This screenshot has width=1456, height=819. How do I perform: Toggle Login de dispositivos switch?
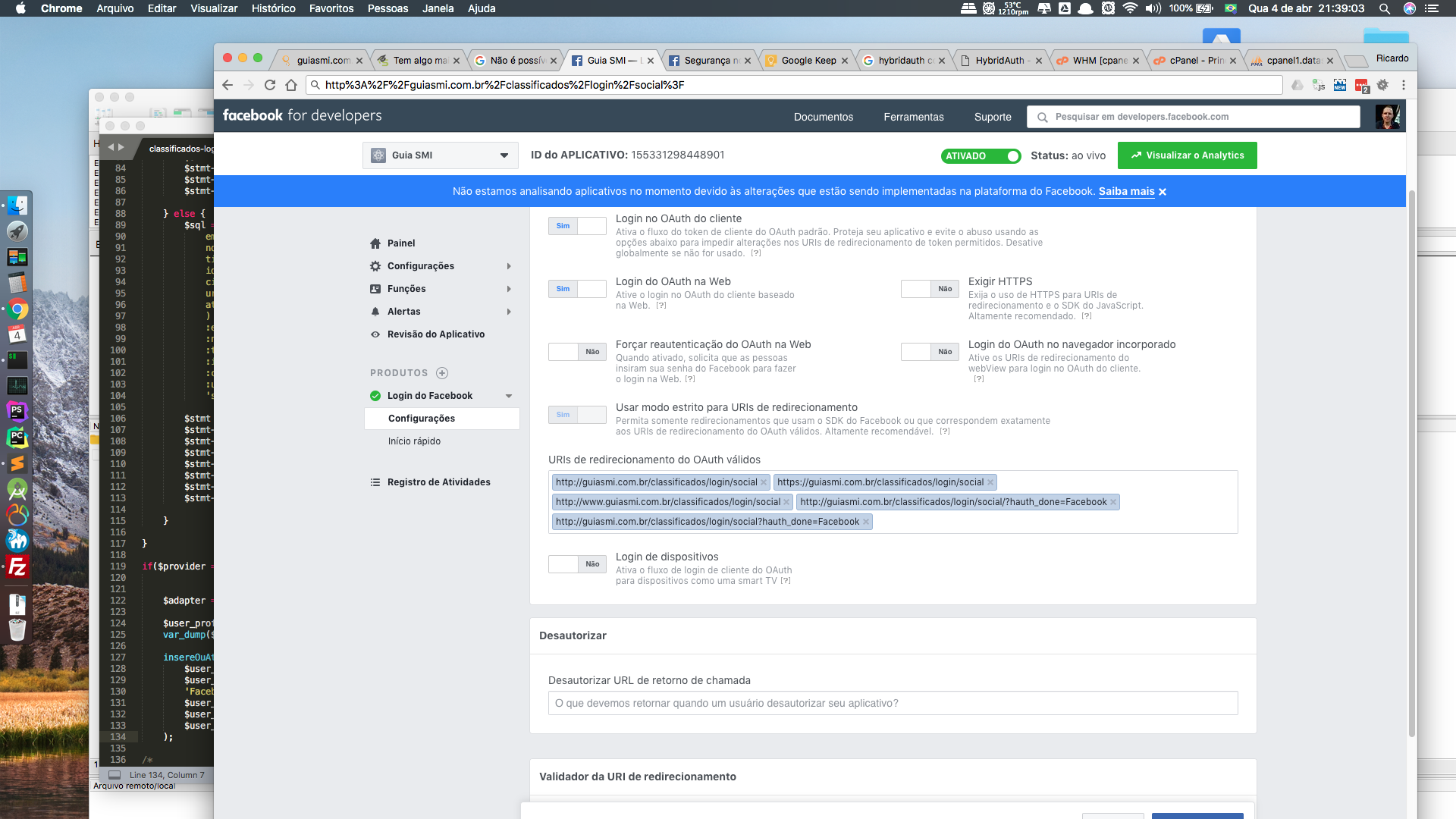click(x=577, y=564)
